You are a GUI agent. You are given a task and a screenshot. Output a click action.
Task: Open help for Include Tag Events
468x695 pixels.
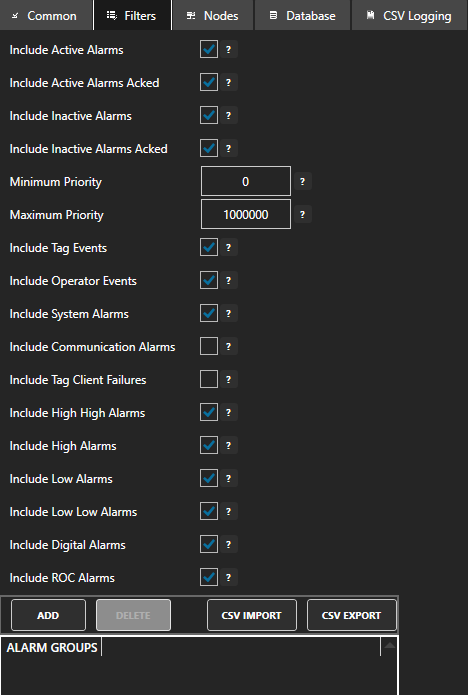click(x=228, y=247)
